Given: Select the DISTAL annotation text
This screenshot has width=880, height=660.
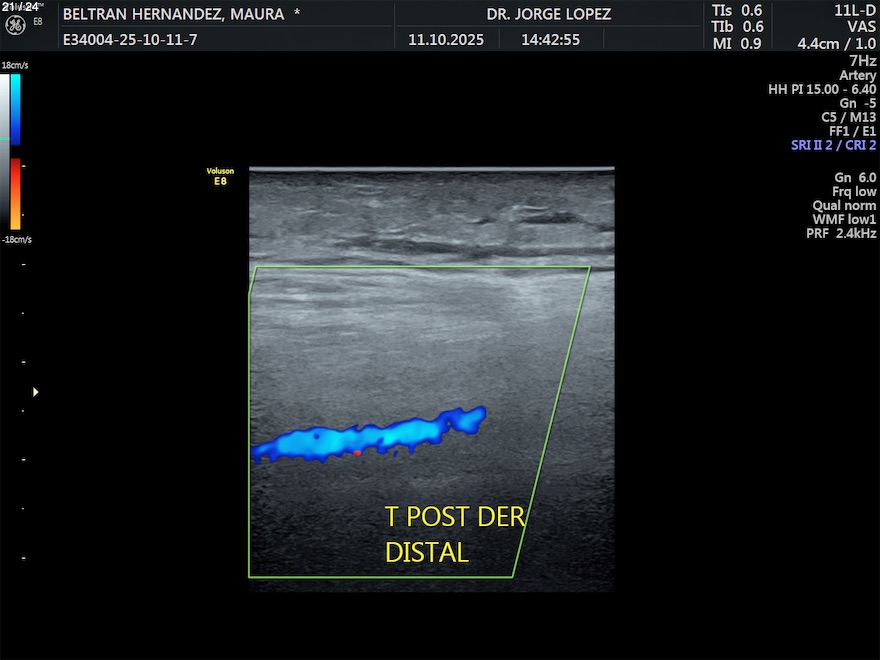Looking at the screenshot, I should click(427, 552).
